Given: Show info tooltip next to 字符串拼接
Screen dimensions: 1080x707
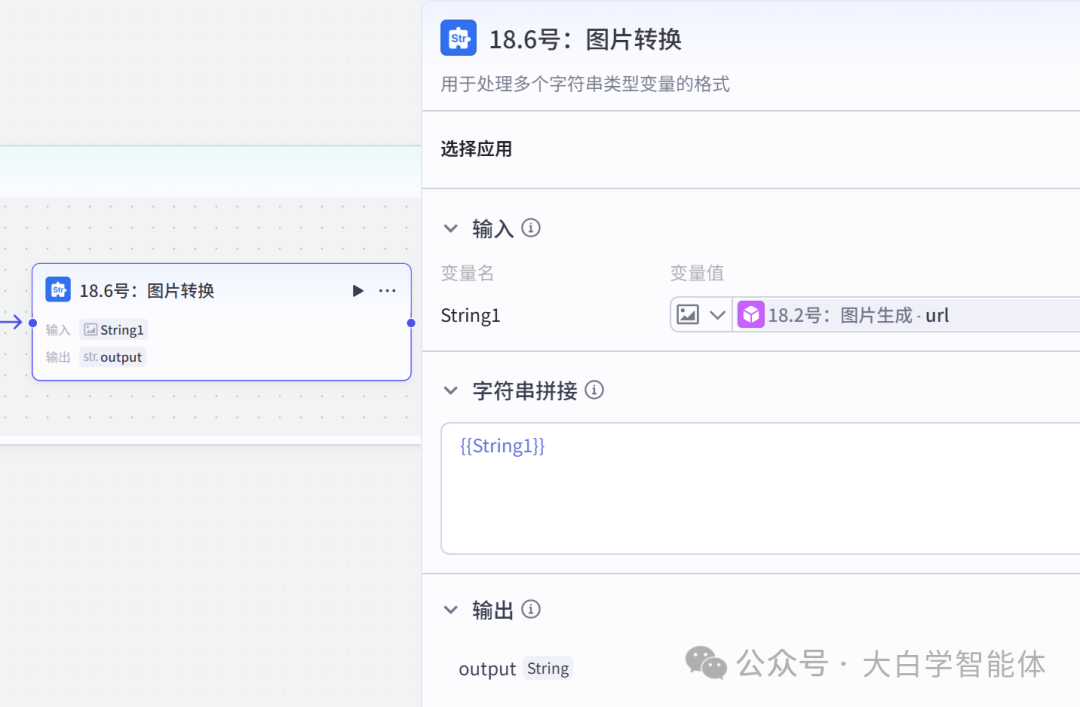Looking at the screenshot, I should (594, 390).
